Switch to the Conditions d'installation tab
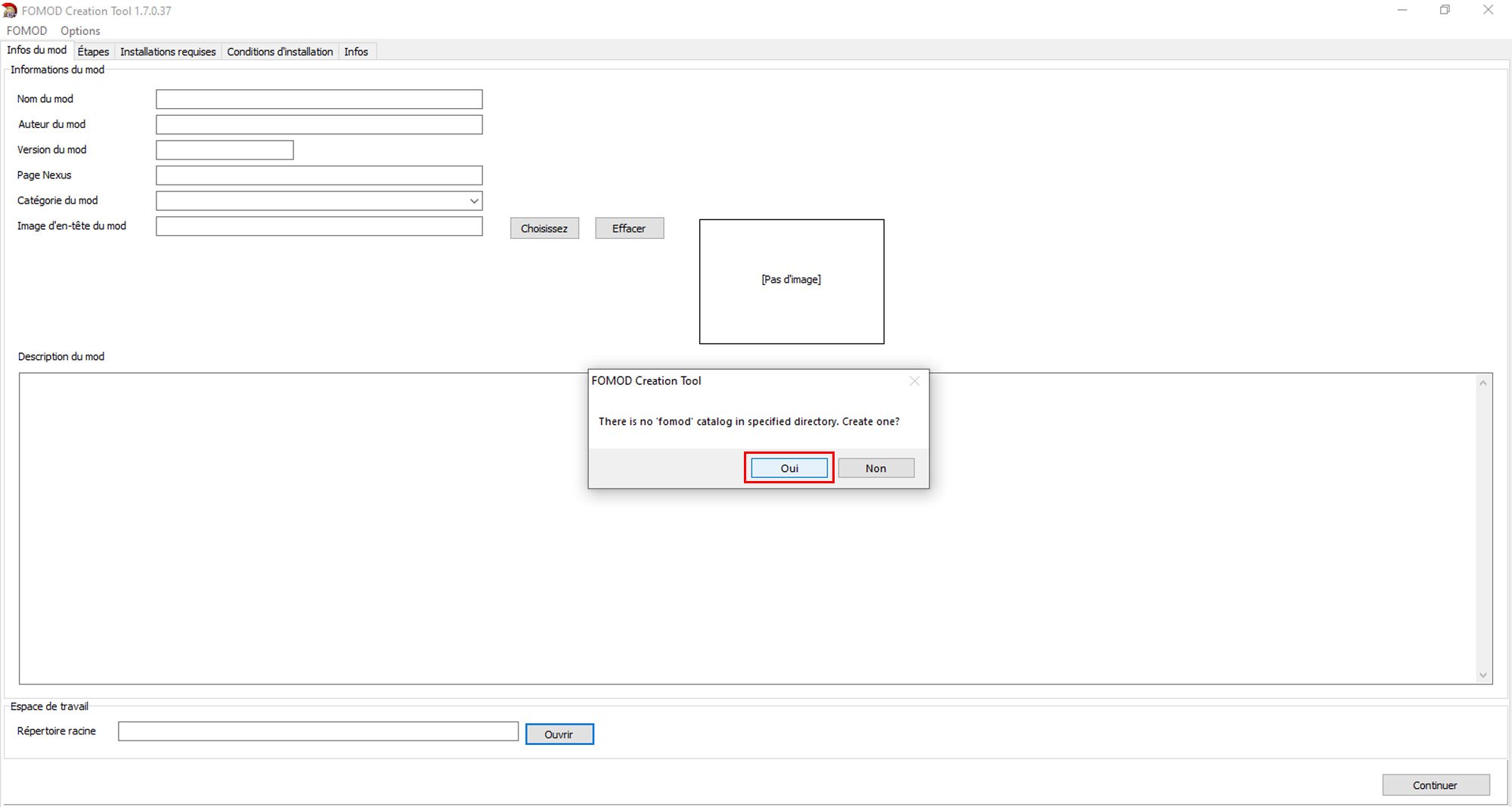Viewport: 1512px width, 807px height. pyautogui.click(x=280, y=51)
